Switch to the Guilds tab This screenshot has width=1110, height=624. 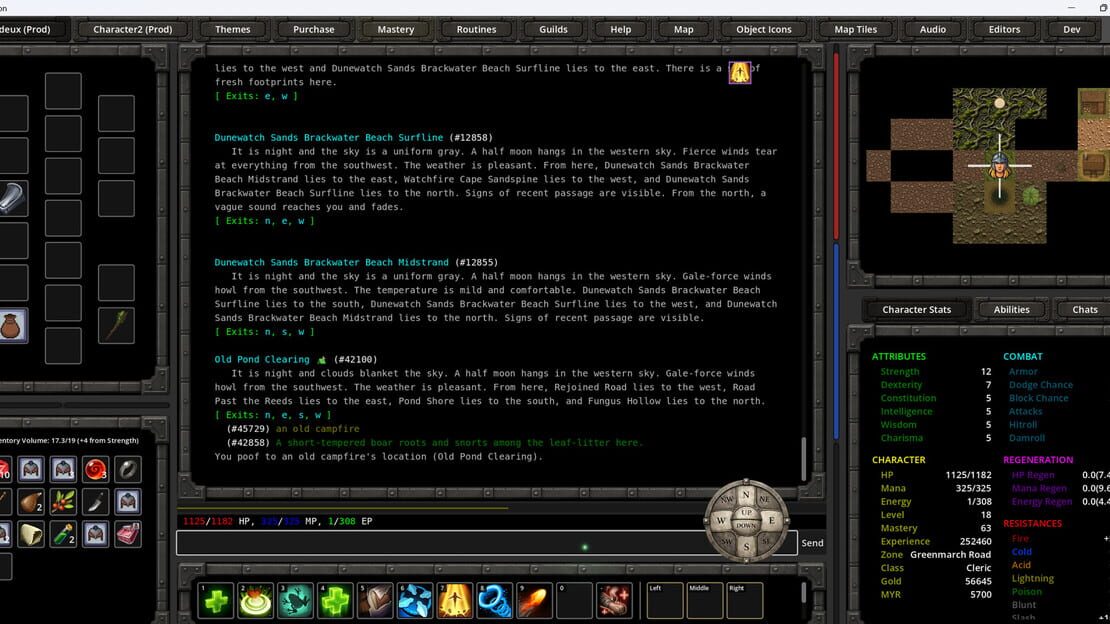(x=553, y=29)
